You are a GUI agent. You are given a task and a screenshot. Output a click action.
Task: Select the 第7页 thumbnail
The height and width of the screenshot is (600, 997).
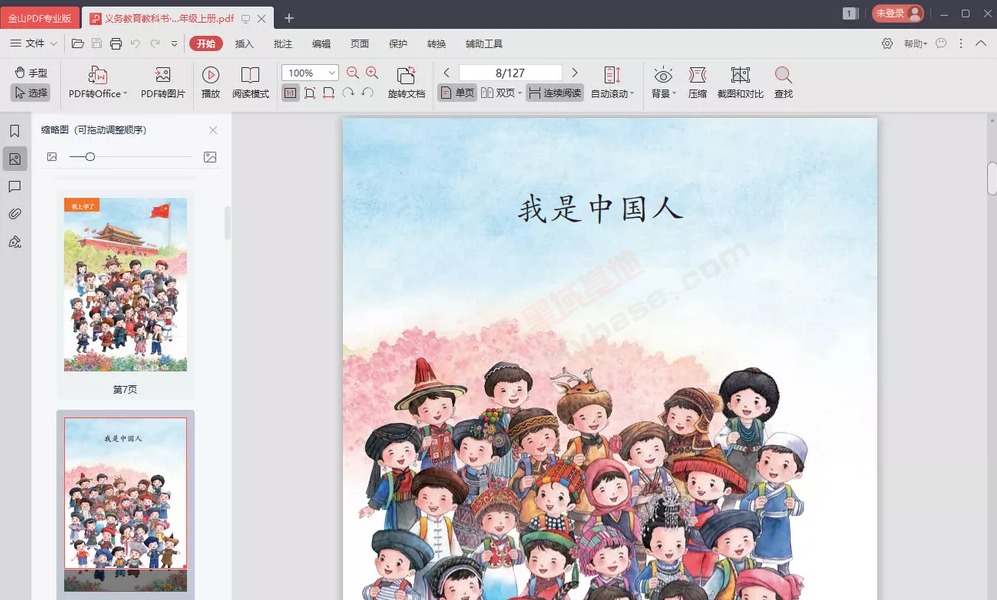pyautogui.click(x=125, y=284)
